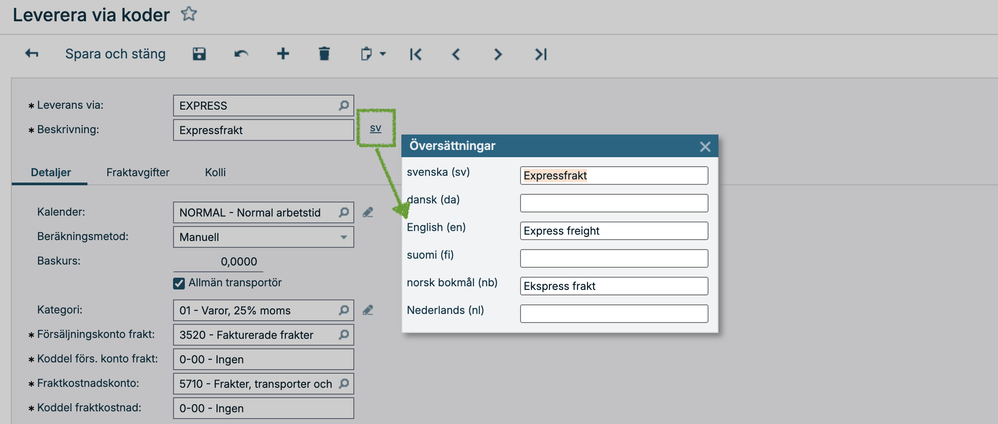Click the save disk icon
This screenshot has height=424, width=998.
click(199, 54)
